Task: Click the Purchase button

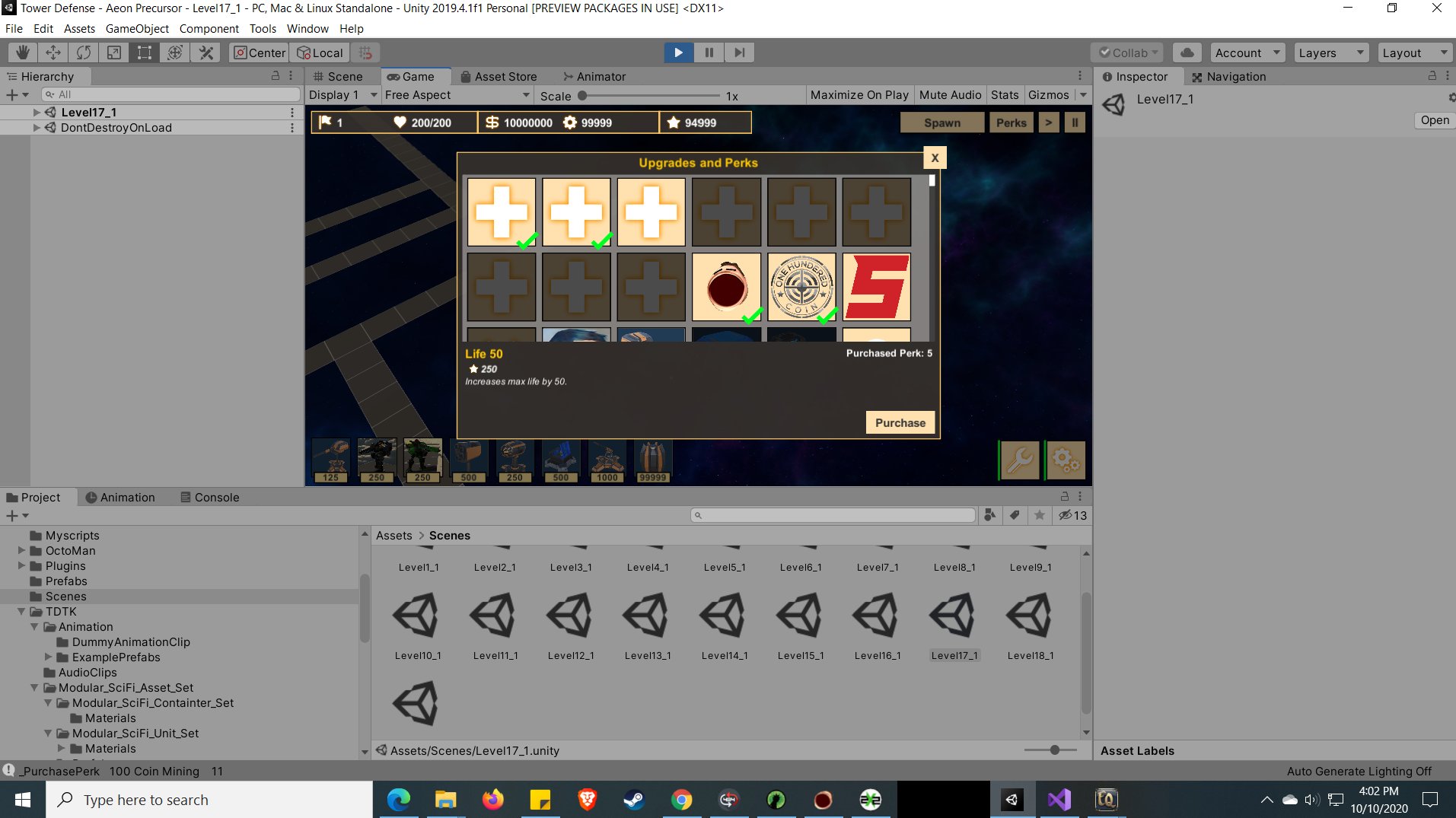Action: pos(900,422)
